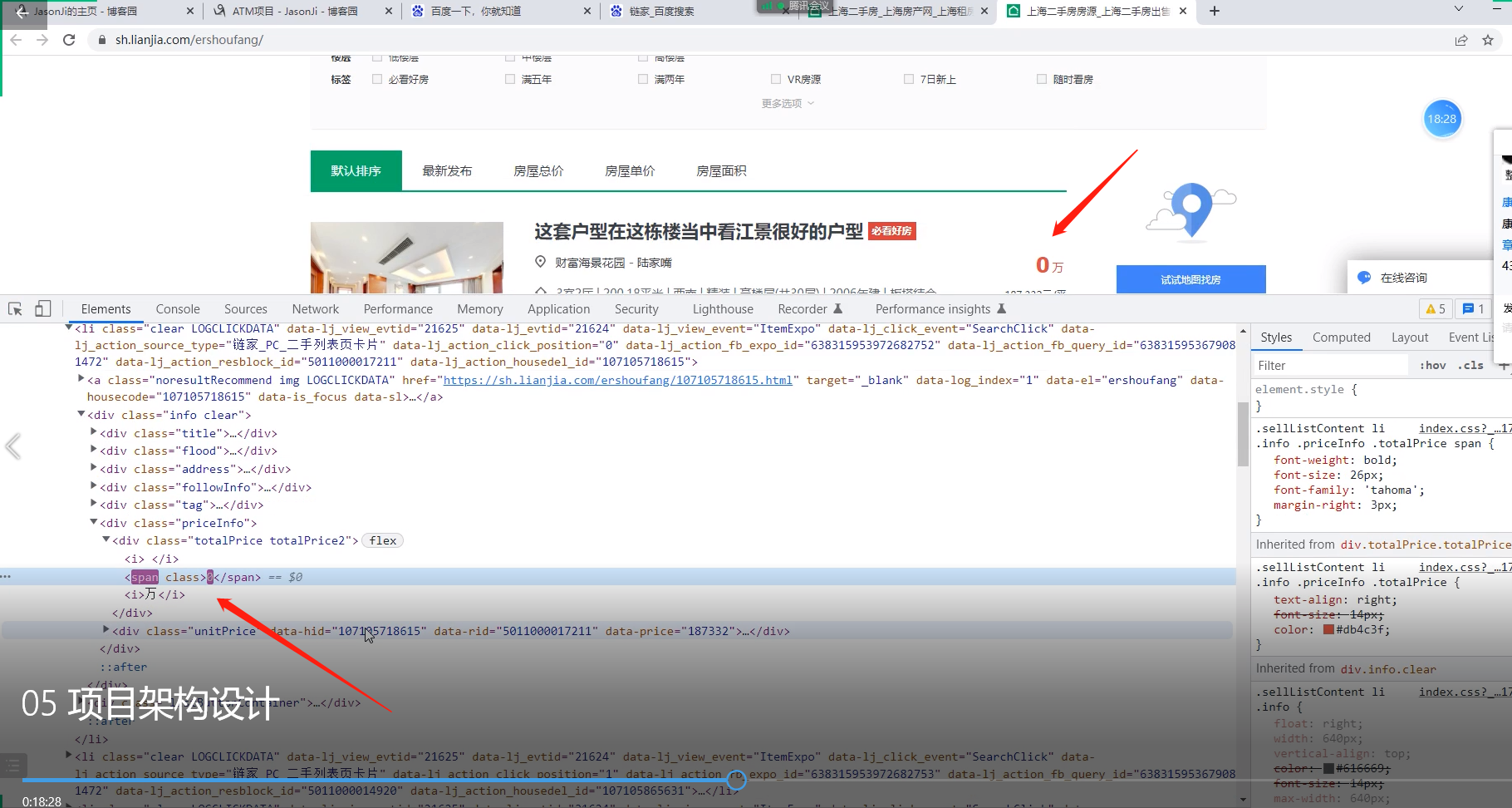This screenshot has height=808, width=1512.
Task: Click the video previous arrow on left edge
Action: pos(12,446)
